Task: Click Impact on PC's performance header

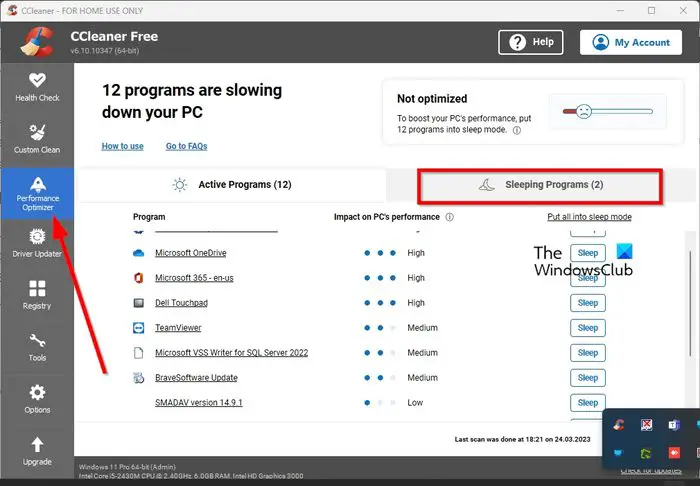Action: click(x=387, y=217)
